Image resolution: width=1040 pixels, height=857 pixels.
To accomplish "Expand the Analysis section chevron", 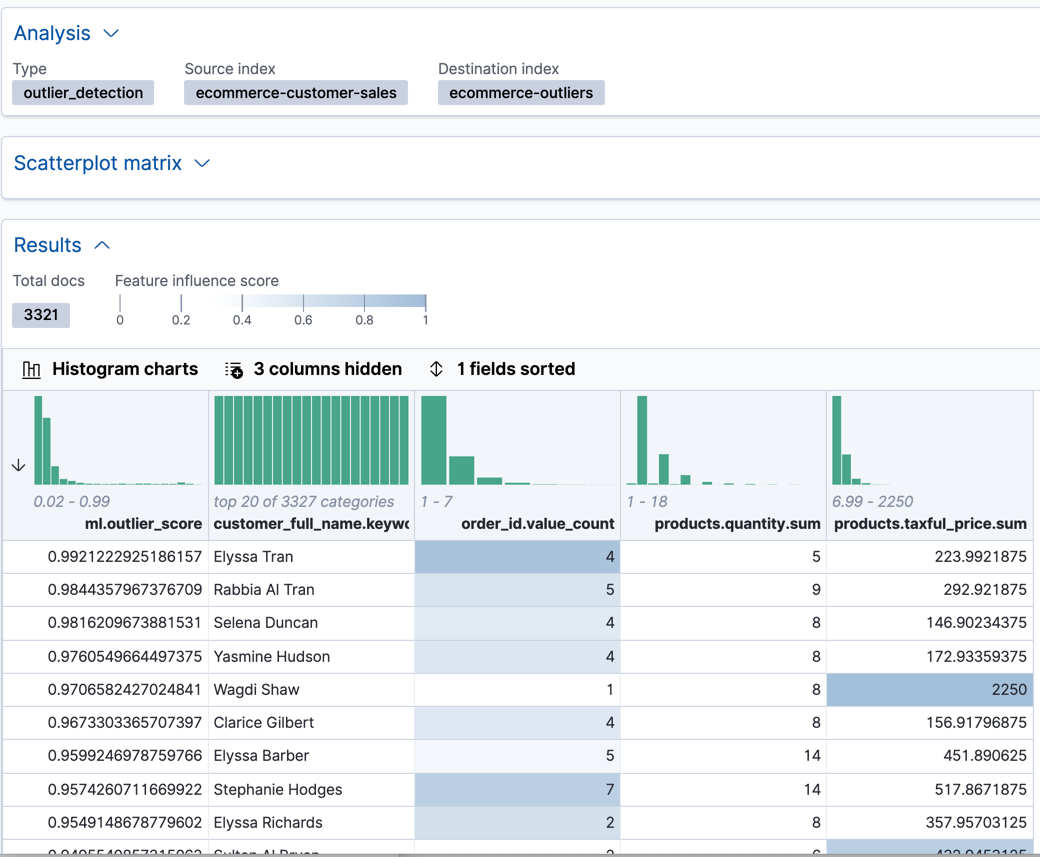I will coord(110,33).
